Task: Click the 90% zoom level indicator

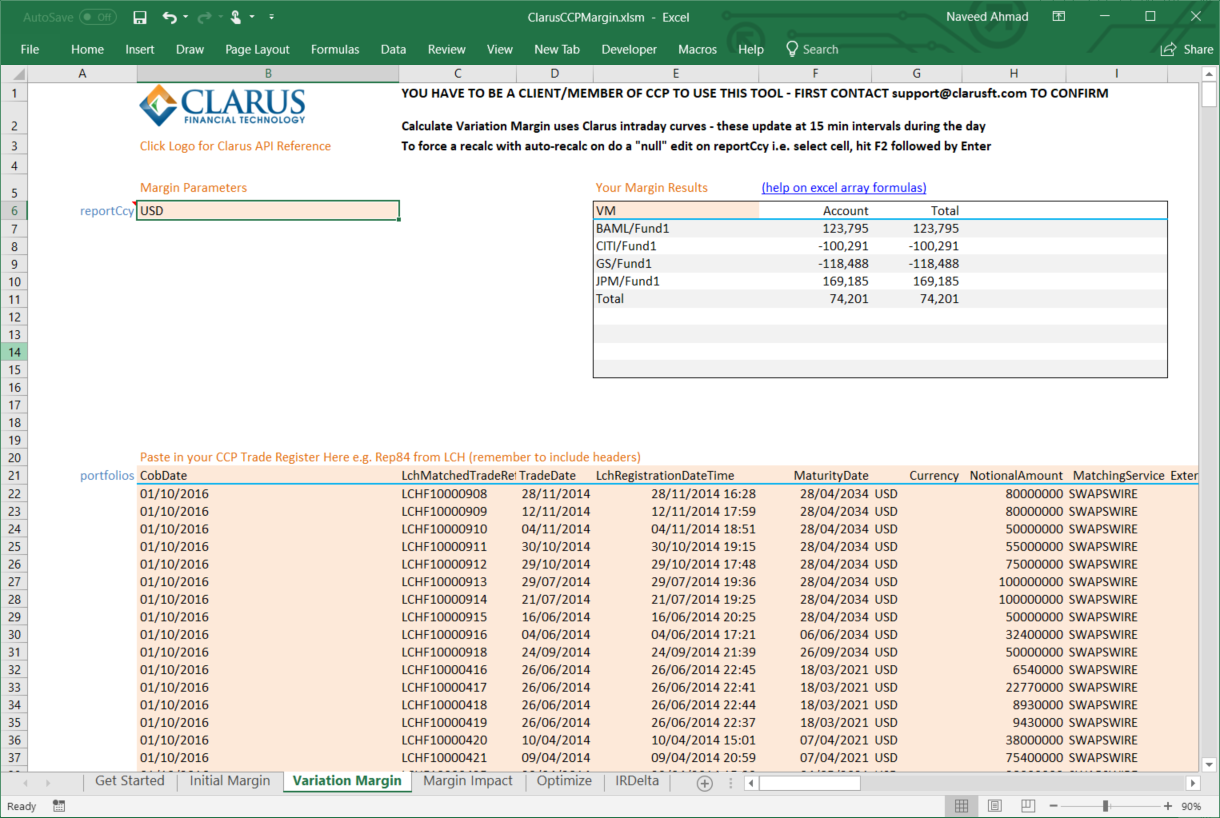Action: 1191,806
